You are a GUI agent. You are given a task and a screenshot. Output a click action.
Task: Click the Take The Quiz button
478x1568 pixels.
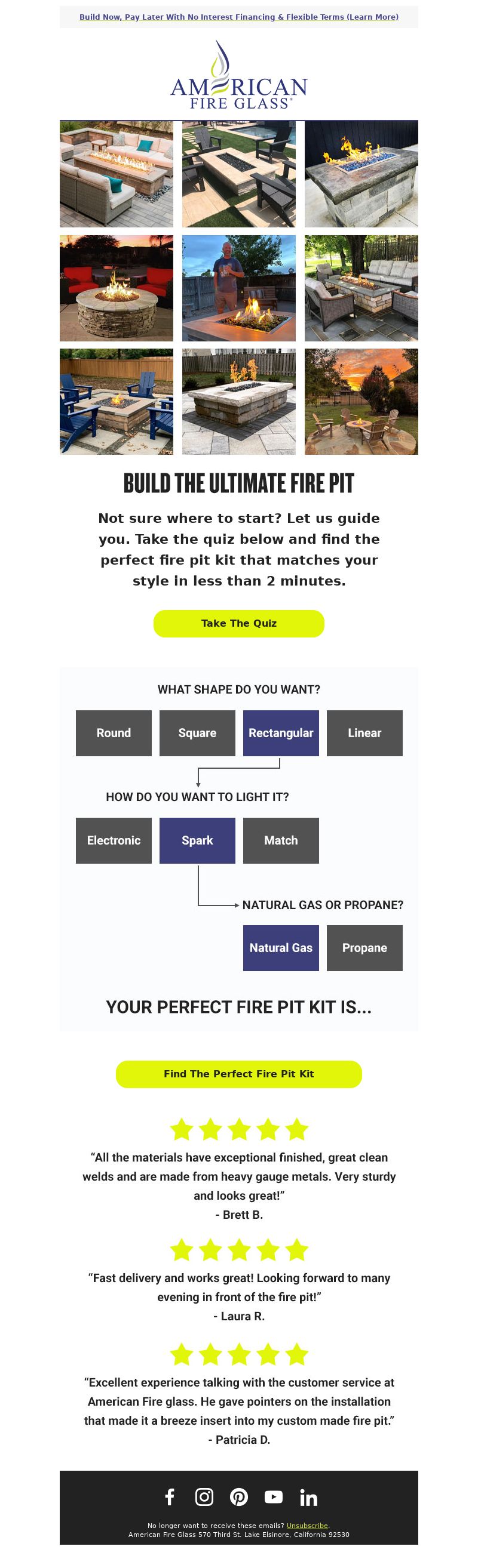239,623
